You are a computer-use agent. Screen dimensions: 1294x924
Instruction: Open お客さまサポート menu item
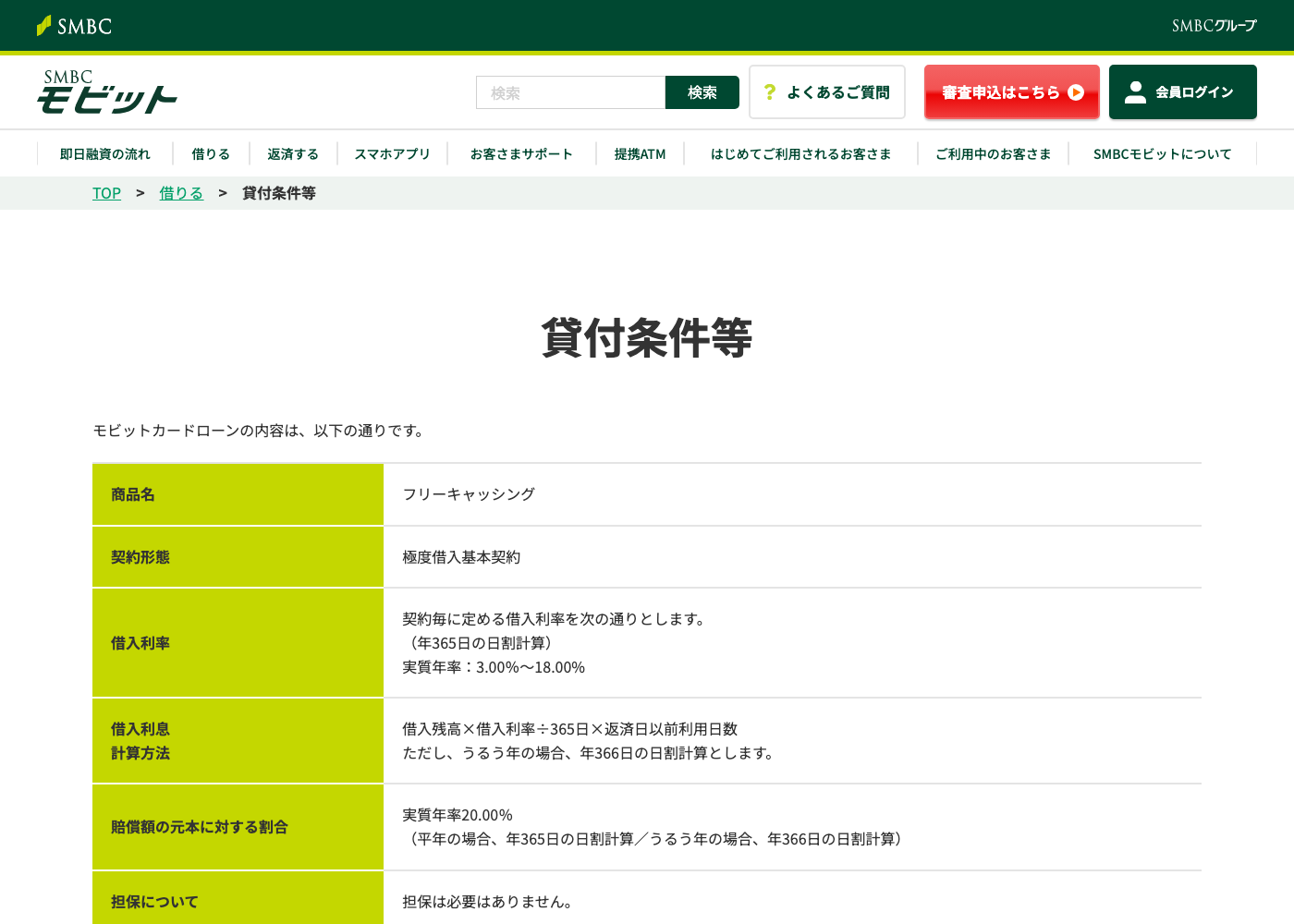tap(522, 154)
